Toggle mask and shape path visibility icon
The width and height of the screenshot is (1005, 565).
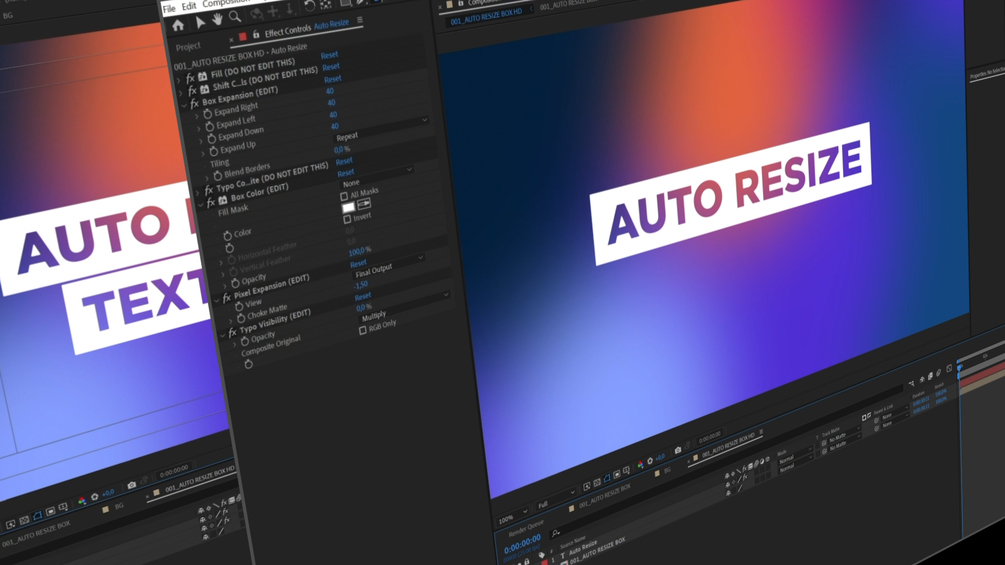(x=606, y=478)
